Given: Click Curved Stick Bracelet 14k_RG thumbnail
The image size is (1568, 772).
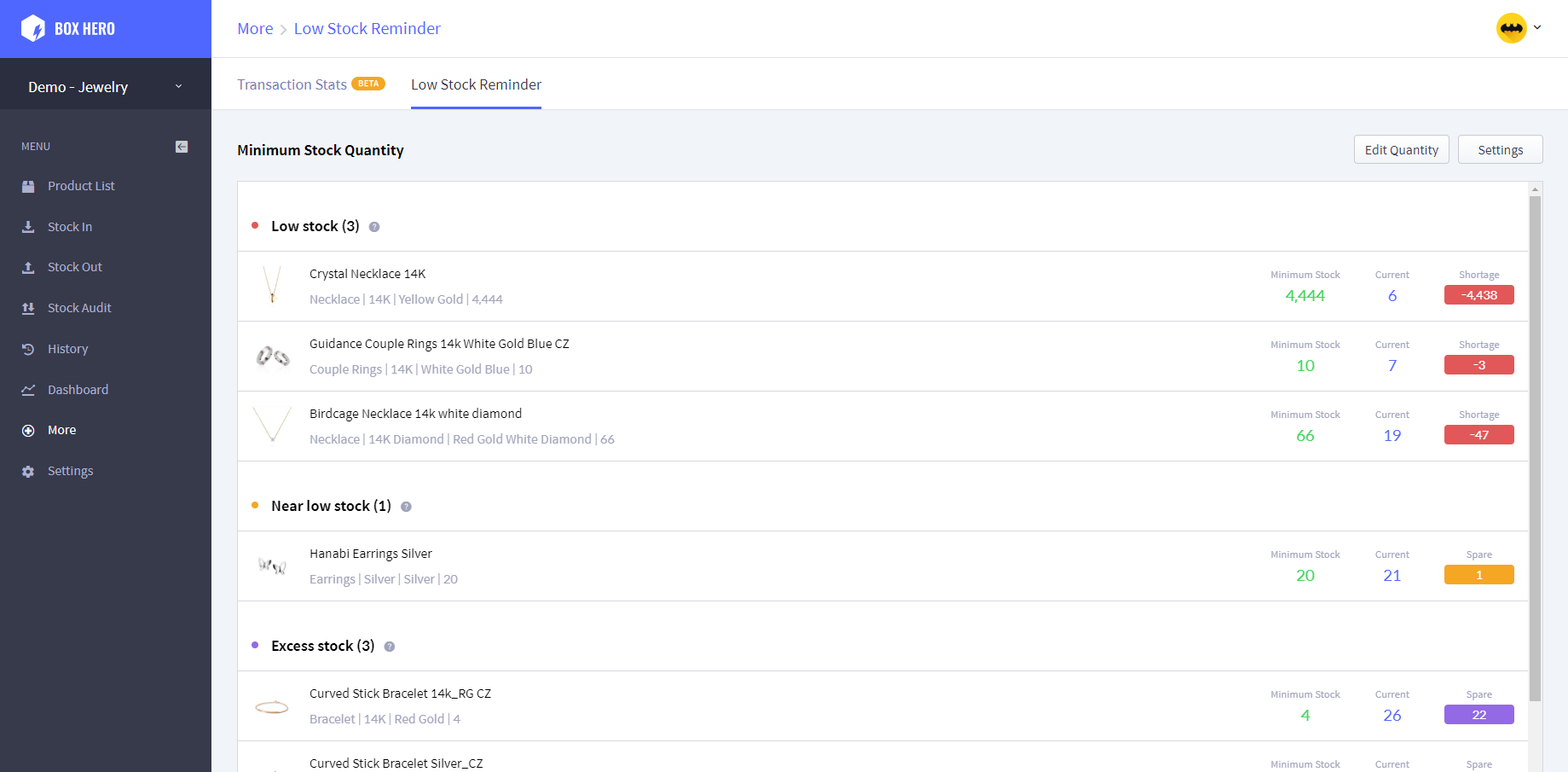Looking at the screenshot, I should click(x=272, y=705).
